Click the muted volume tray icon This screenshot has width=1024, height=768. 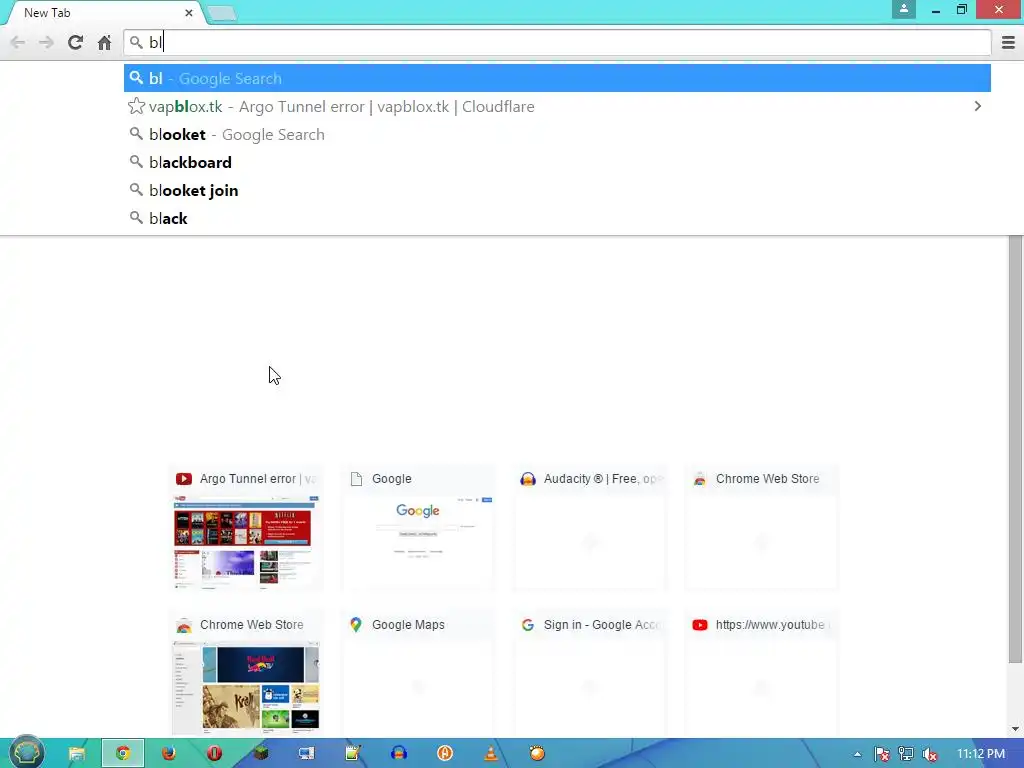[930, 754]
